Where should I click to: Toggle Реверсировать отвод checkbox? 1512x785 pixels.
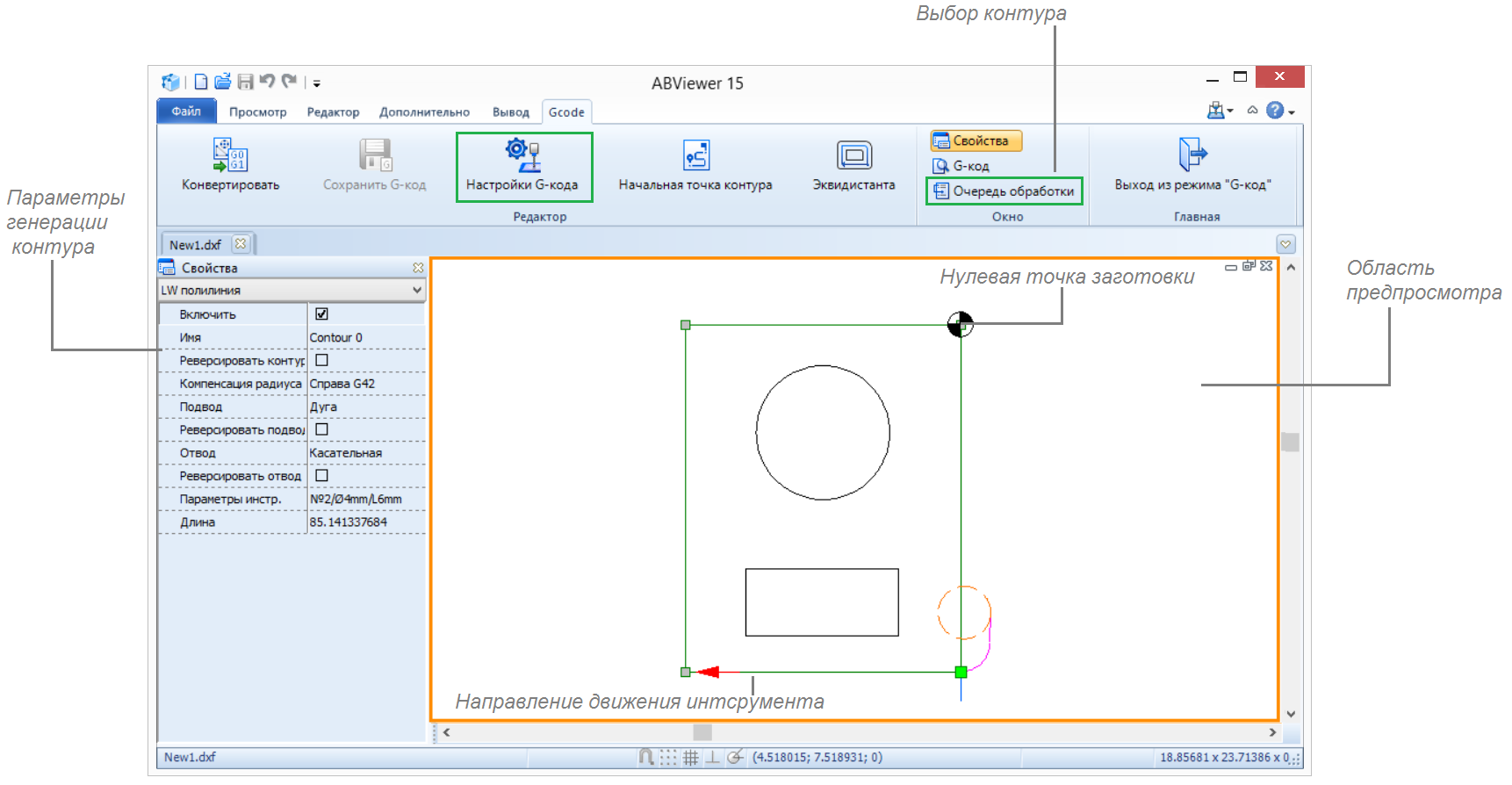click(321, 476)
